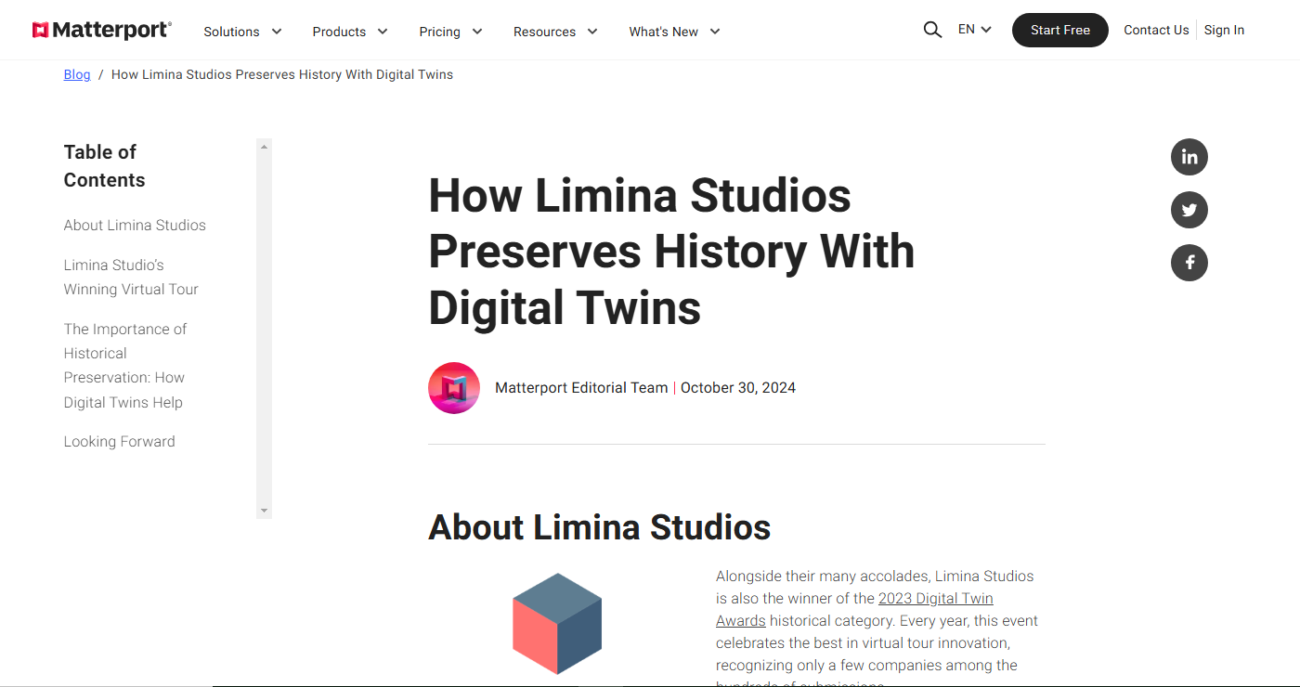Share article on LinkedIn
The image size is (1300, 687).
[x=1189, y=157]
